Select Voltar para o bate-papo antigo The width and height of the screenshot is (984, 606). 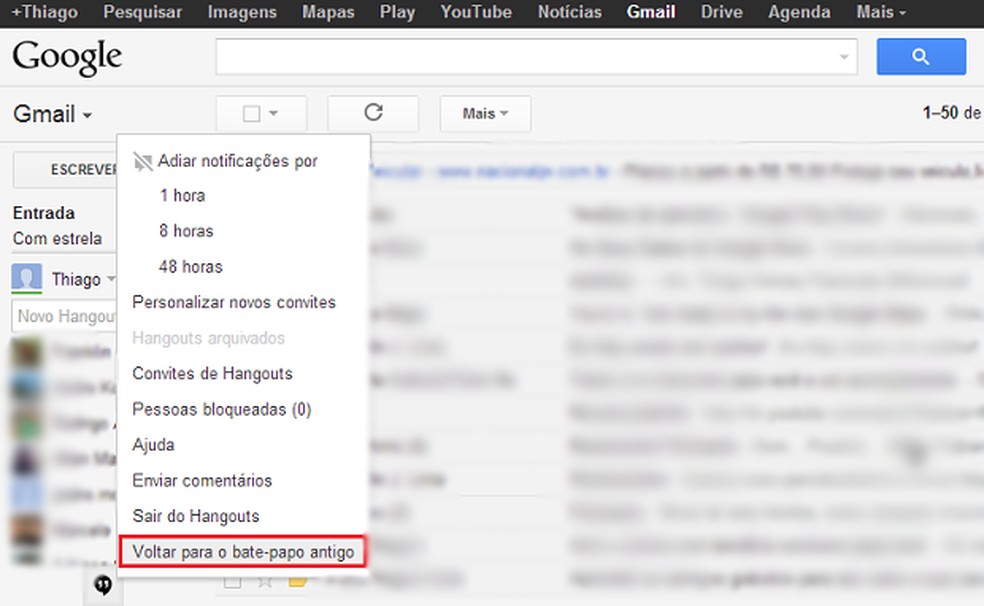pyautogui.click(x=243, y=552)
